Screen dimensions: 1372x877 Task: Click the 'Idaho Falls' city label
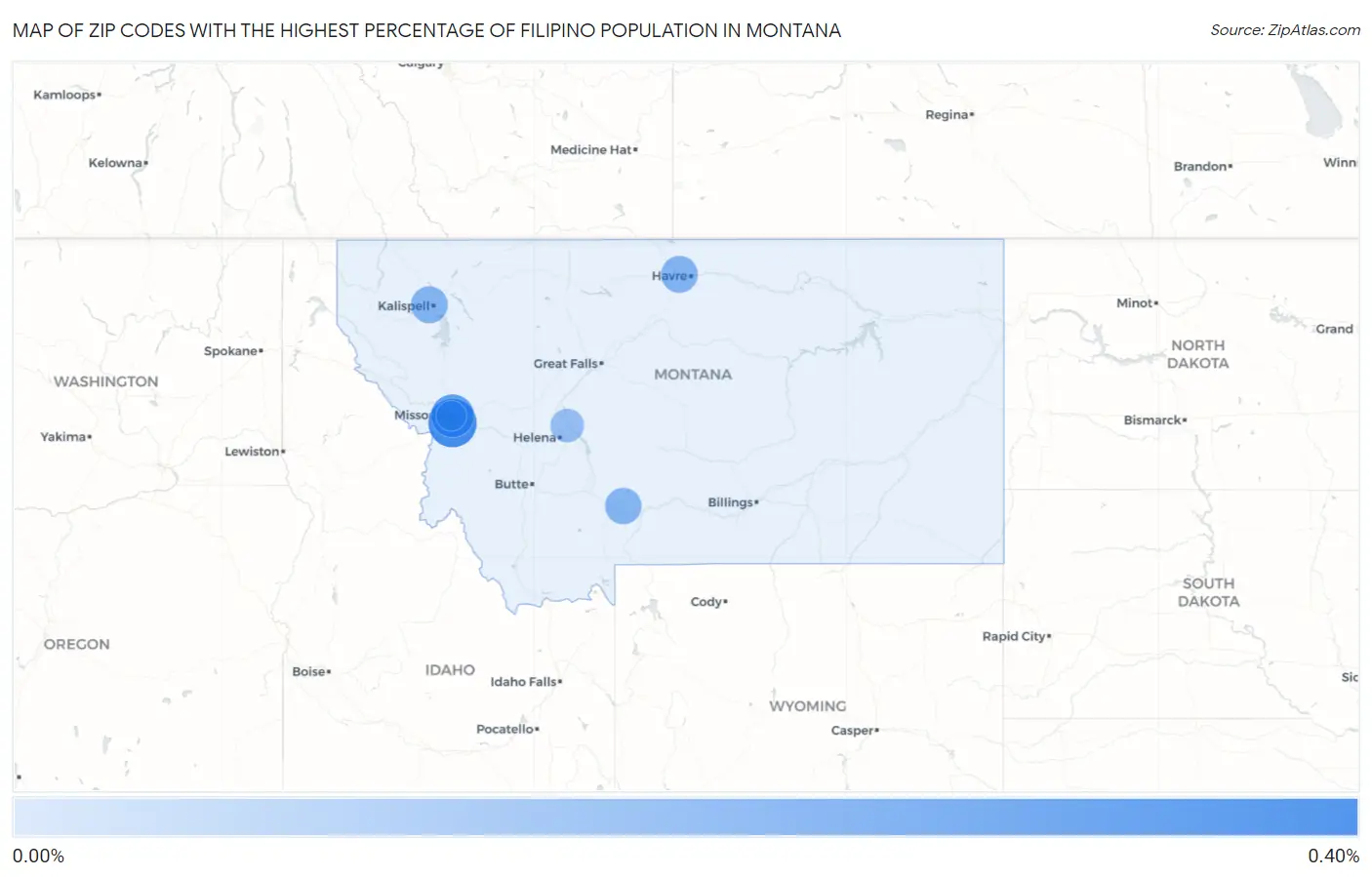point(526,682)
